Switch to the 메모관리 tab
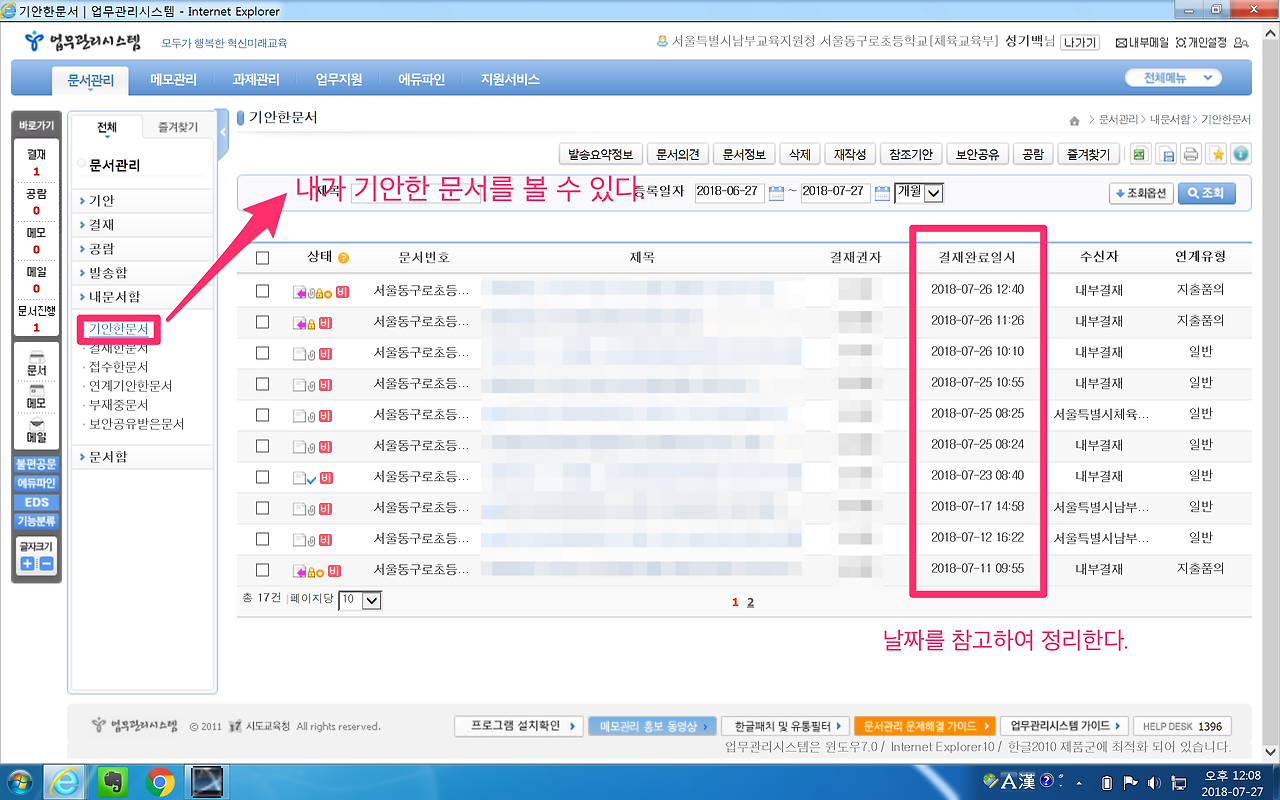 (173, 80)
